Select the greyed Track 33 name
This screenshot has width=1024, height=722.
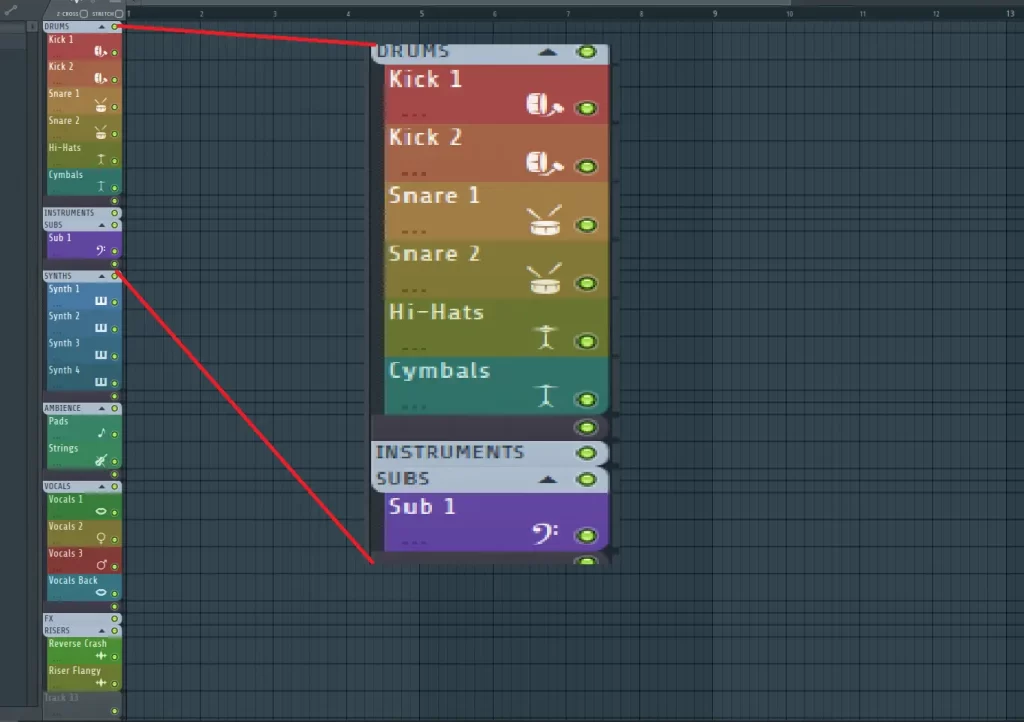[61, 698]
